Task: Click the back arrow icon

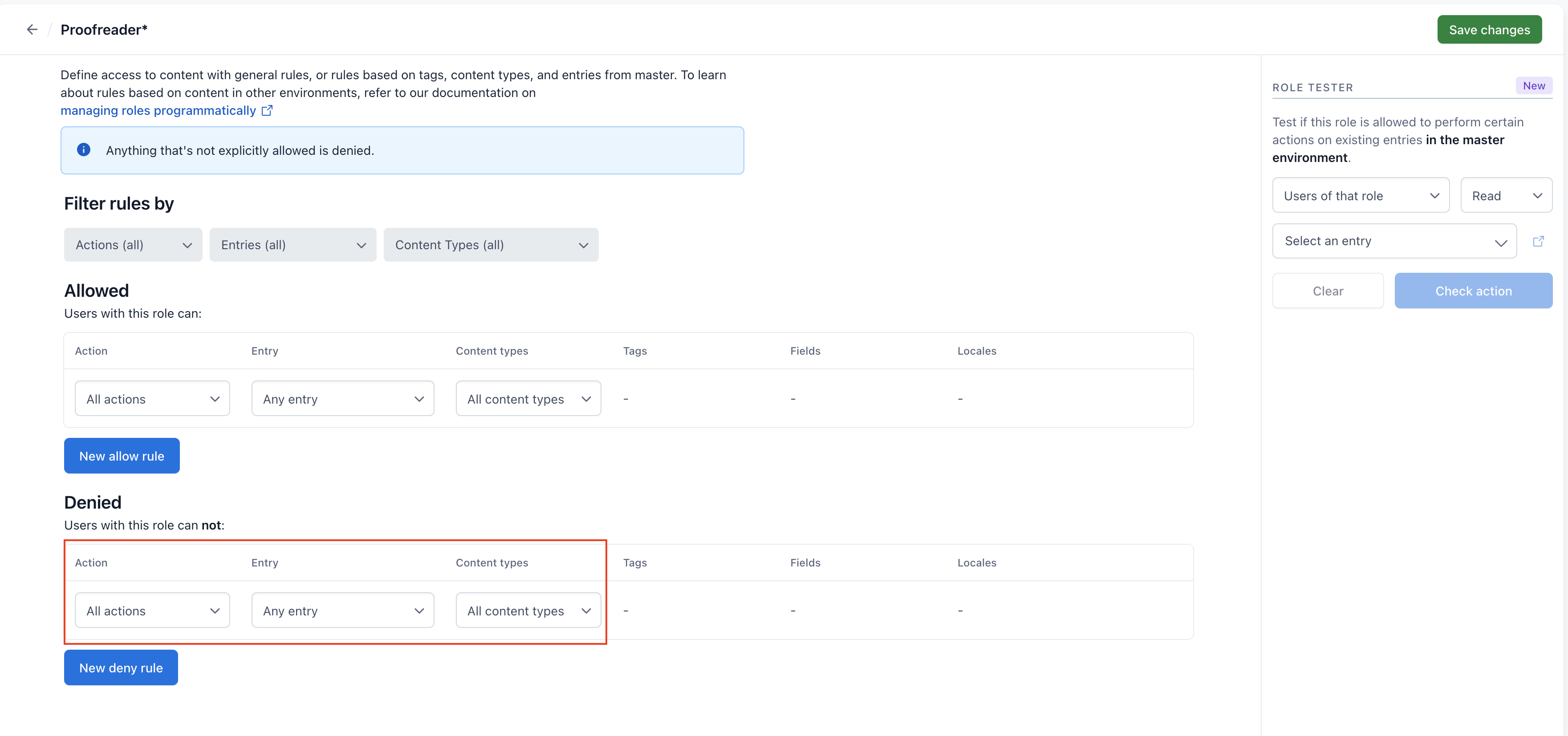Action: pyautogui.click(x=32, y=29)
